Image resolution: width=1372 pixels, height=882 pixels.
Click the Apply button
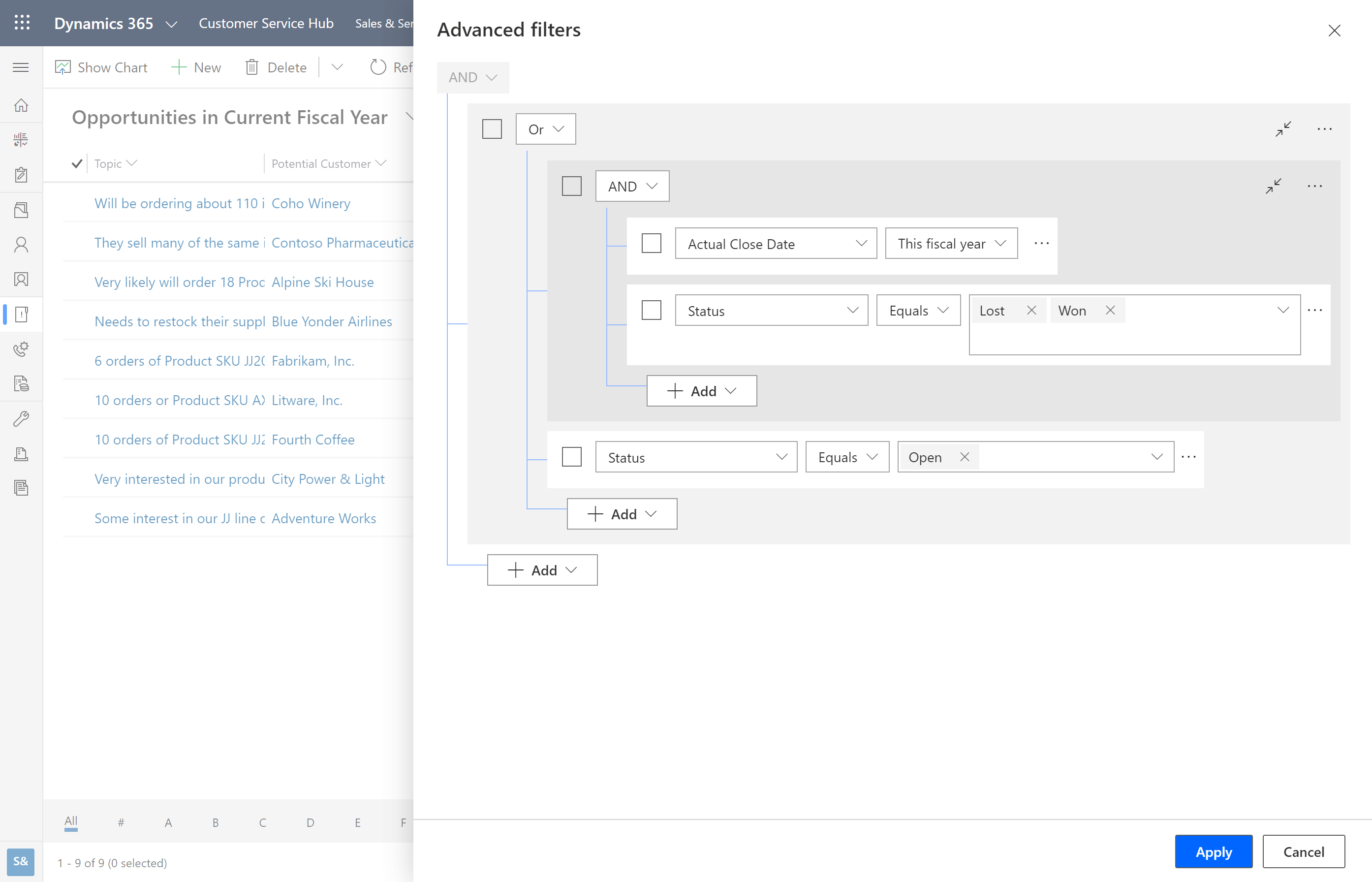click(x=1213, y=852)
